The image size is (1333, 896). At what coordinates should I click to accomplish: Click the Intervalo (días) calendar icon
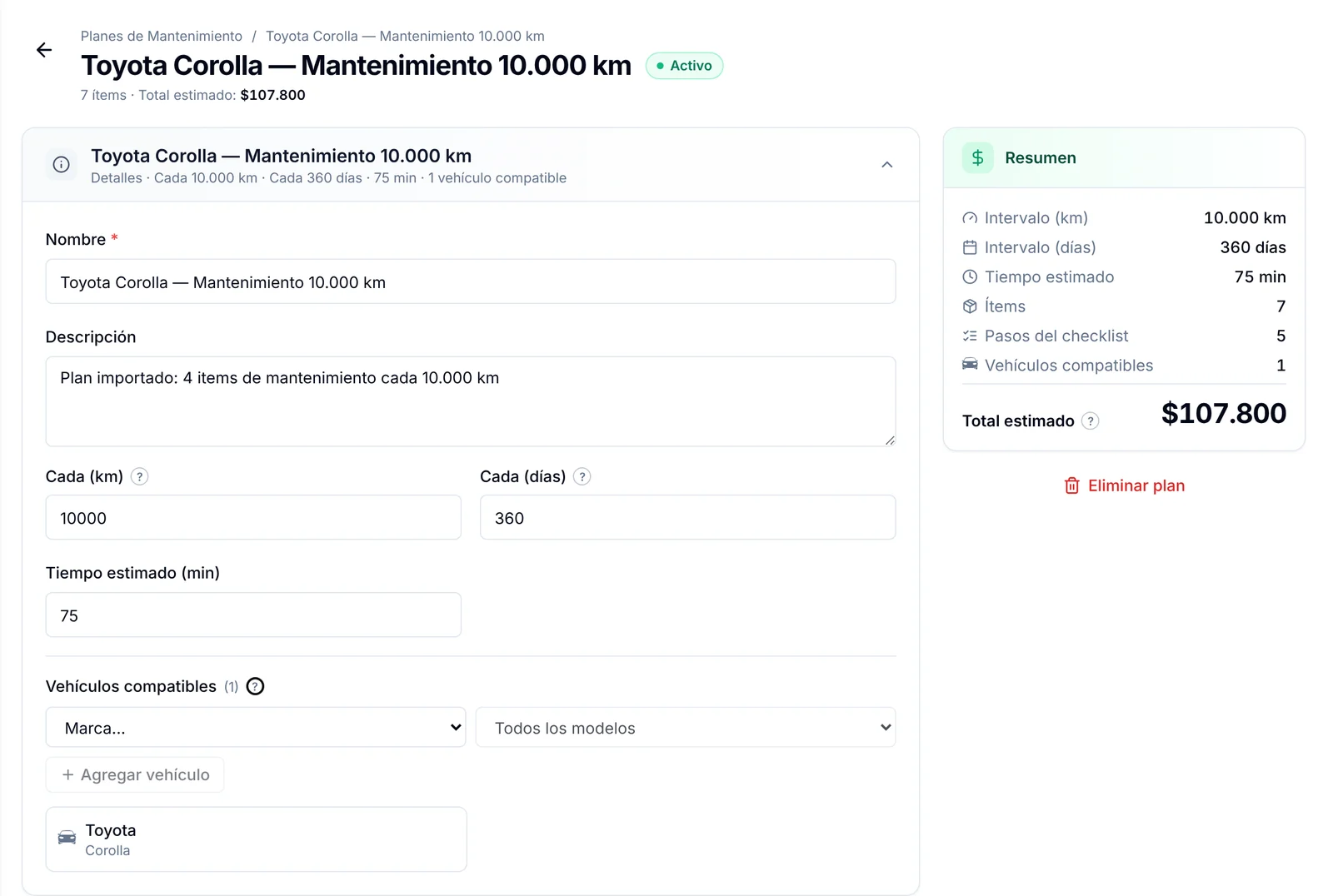(x=970, y=247)
